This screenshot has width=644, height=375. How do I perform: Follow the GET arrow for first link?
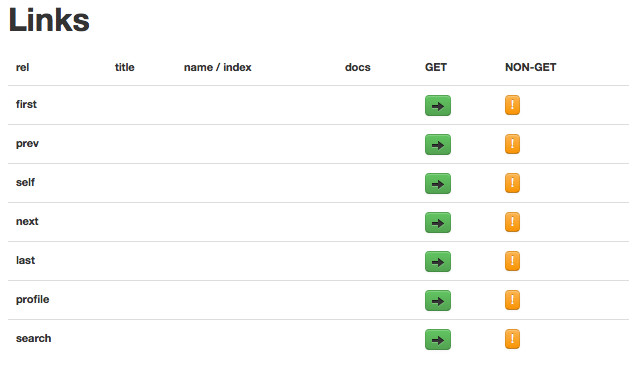438,106
